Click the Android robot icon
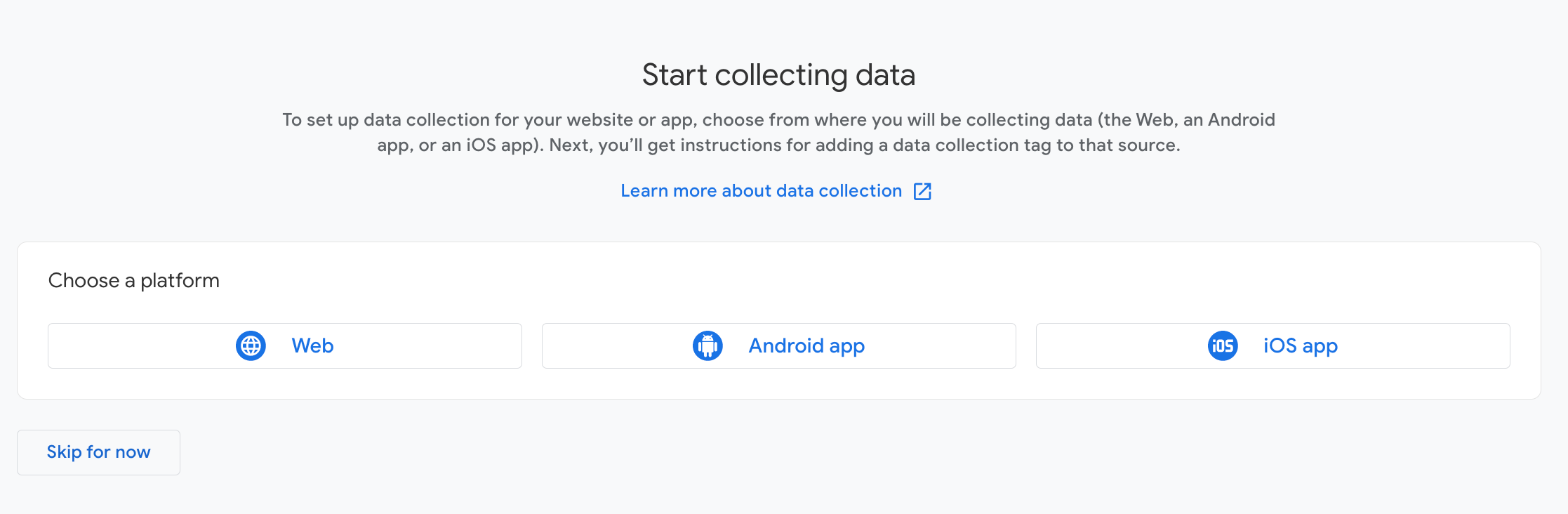The height and width of the screenshot is (514, 1568). point(707,346)
